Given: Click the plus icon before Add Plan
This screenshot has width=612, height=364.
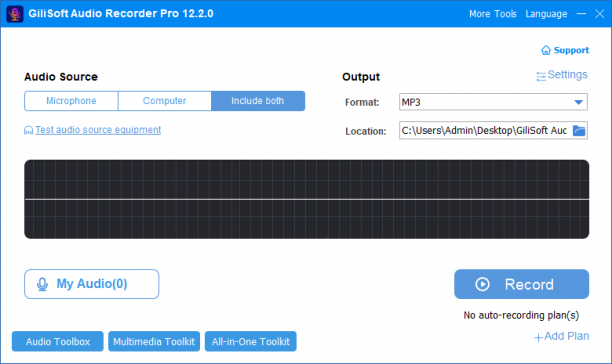Looking at the screenshot, I should [538, 337].
